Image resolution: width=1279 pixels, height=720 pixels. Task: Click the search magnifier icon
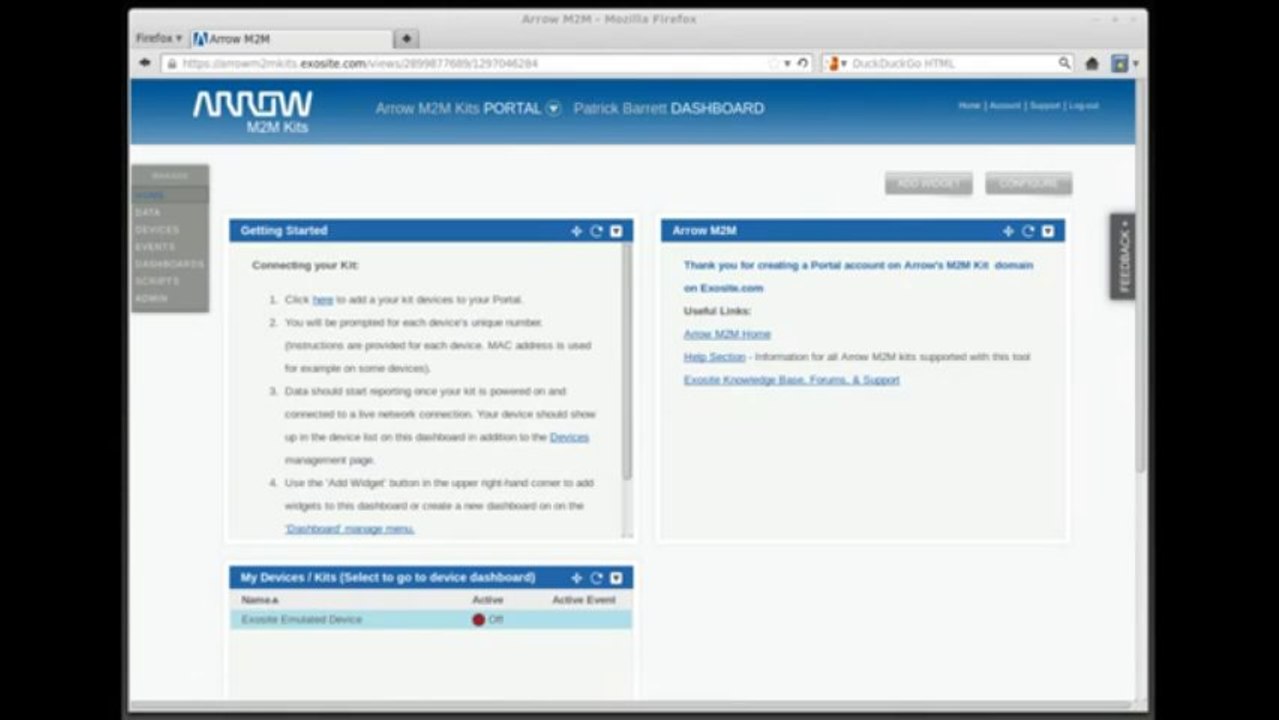[x=1065, y=63]
